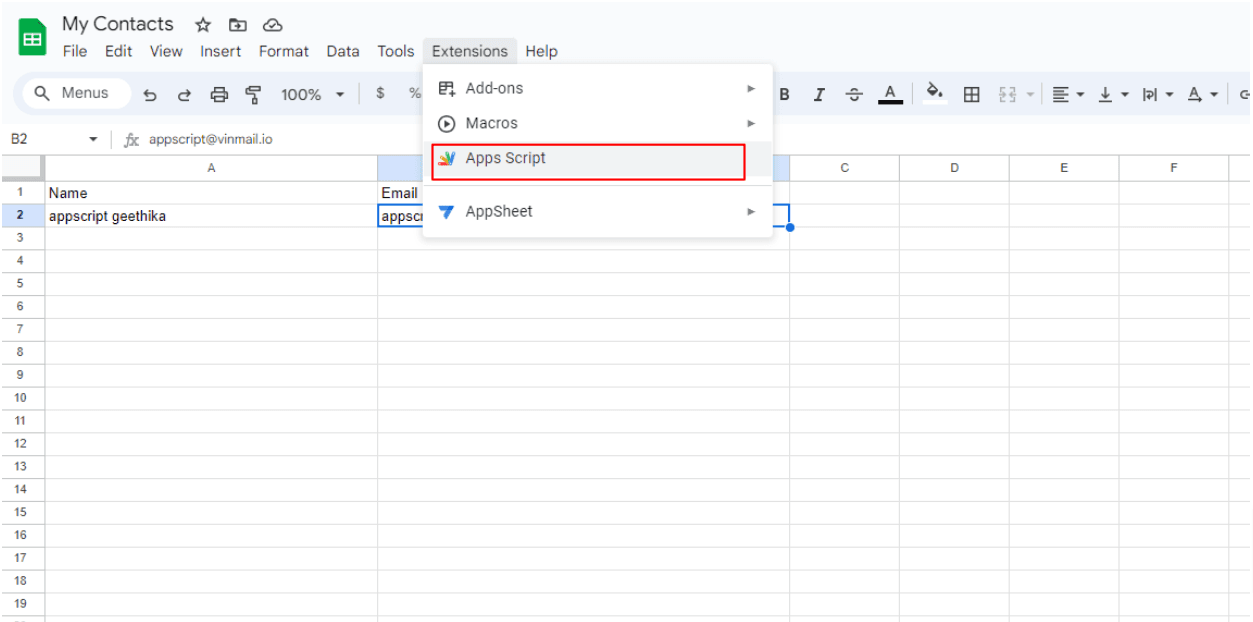
Task: Click the print icon
Action: [x=219, y=95]
